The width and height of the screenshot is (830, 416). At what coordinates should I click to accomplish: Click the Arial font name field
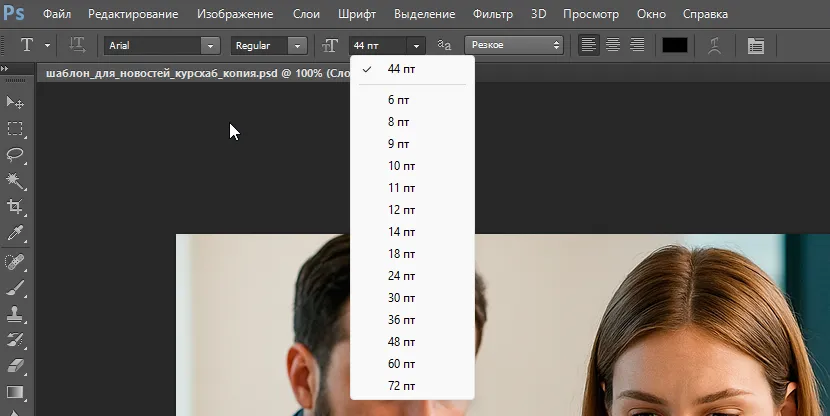click(x=152, y=46)
